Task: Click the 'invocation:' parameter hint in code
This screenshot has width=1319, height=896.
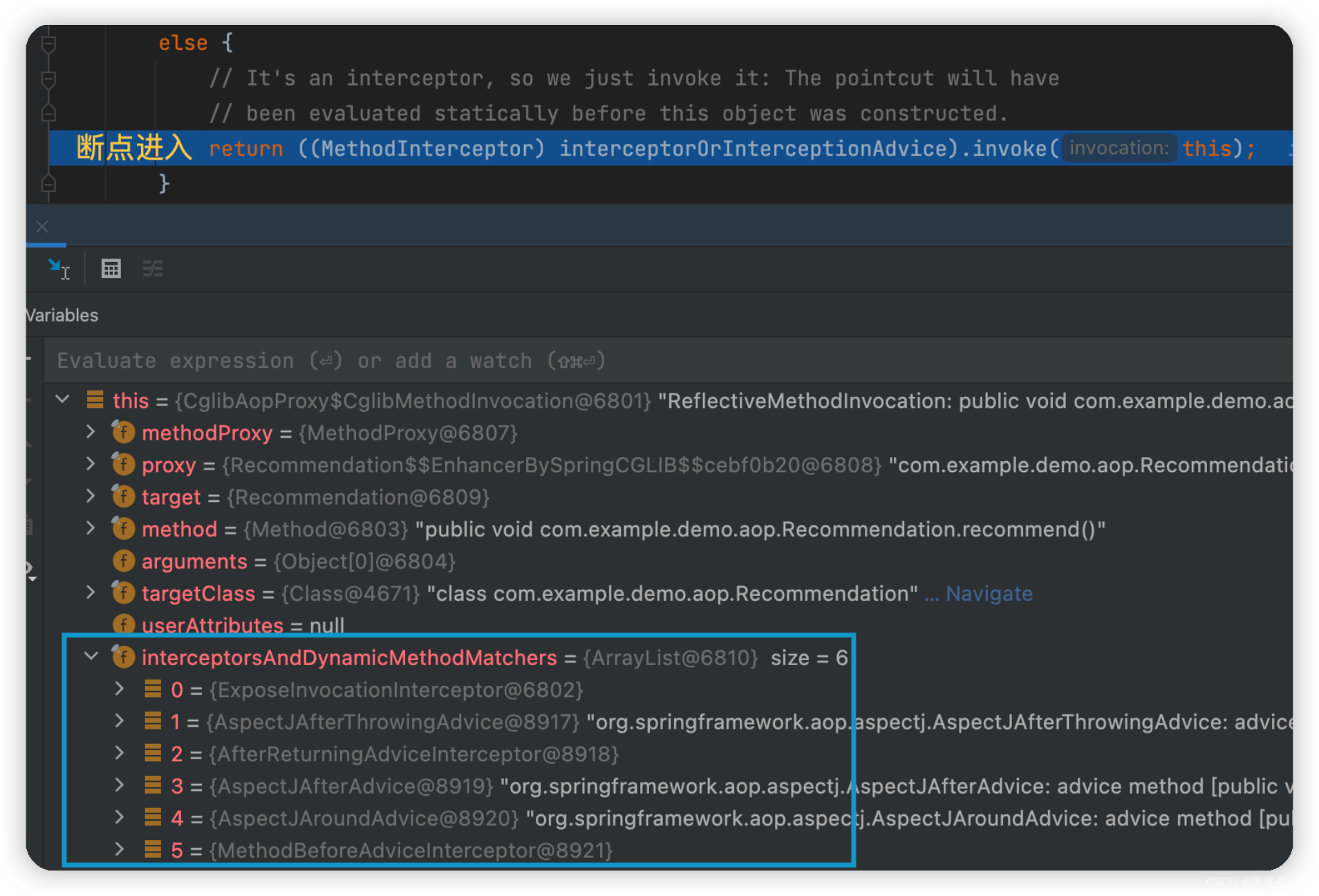Action: pos(1119,148)
